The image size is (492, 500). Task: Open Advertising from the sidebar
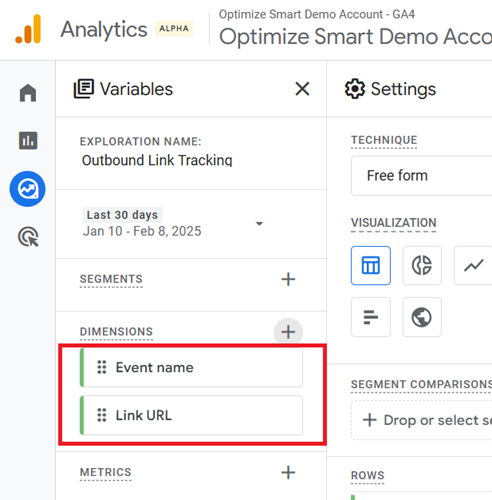pos(28,237)
